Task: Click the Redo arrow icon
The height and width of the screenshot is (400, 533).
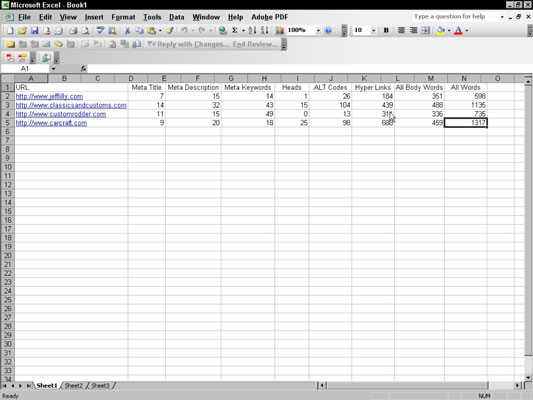Action: point(202,31)
